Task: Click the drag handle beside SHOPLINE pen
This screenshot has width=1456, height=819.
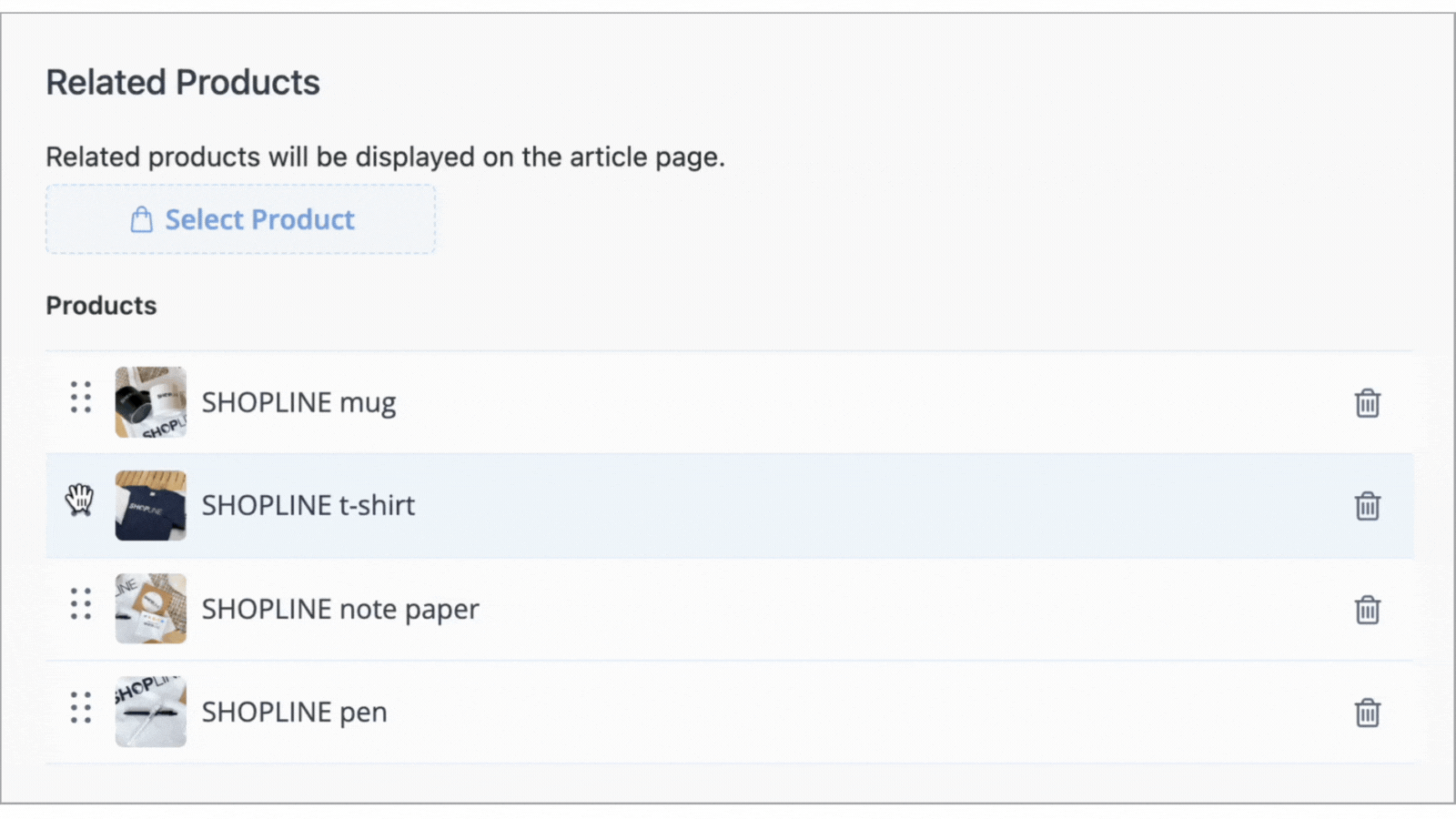Action: click(x=81, y=707)
